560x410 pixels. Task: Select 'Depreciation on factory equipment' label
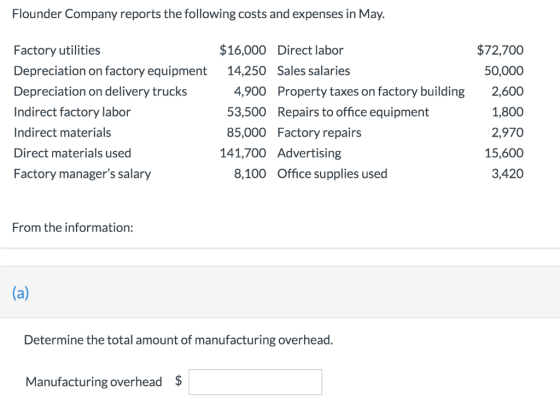click(110, 71)
